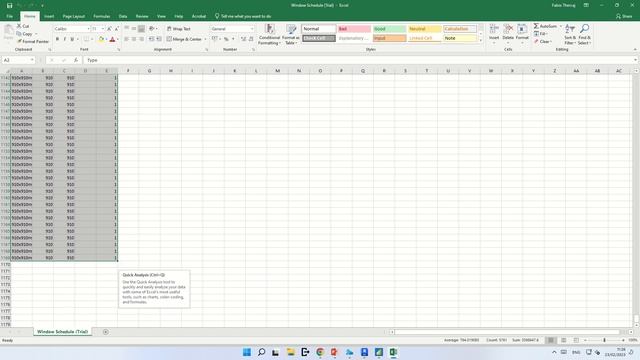The image size is (640, 360).
Task: Open File Explorer from the taskbar
Action: pos(291,352)
